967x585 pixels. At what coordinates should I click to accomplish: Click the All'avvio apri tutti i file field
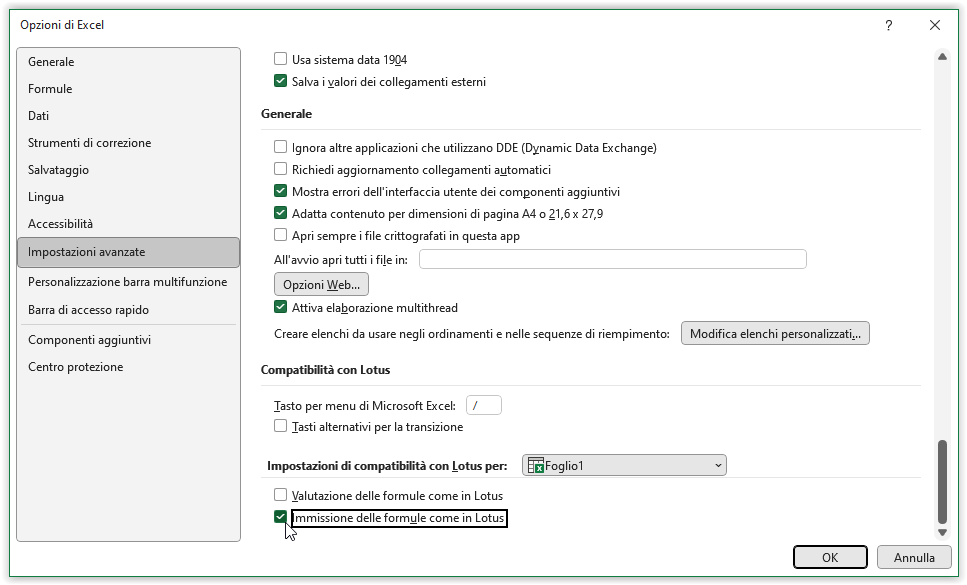612,259
